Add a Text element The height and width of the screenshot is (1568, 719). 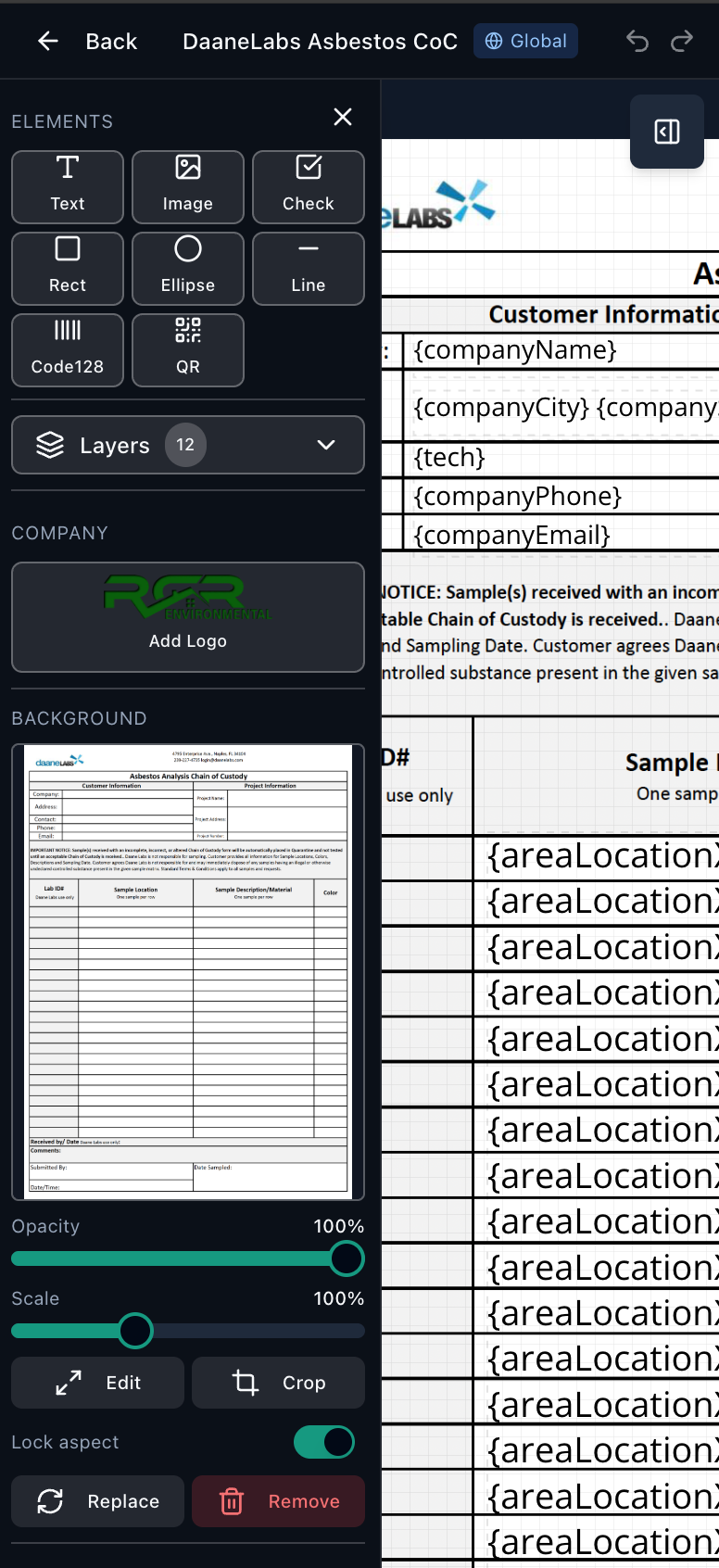[68, 187]
